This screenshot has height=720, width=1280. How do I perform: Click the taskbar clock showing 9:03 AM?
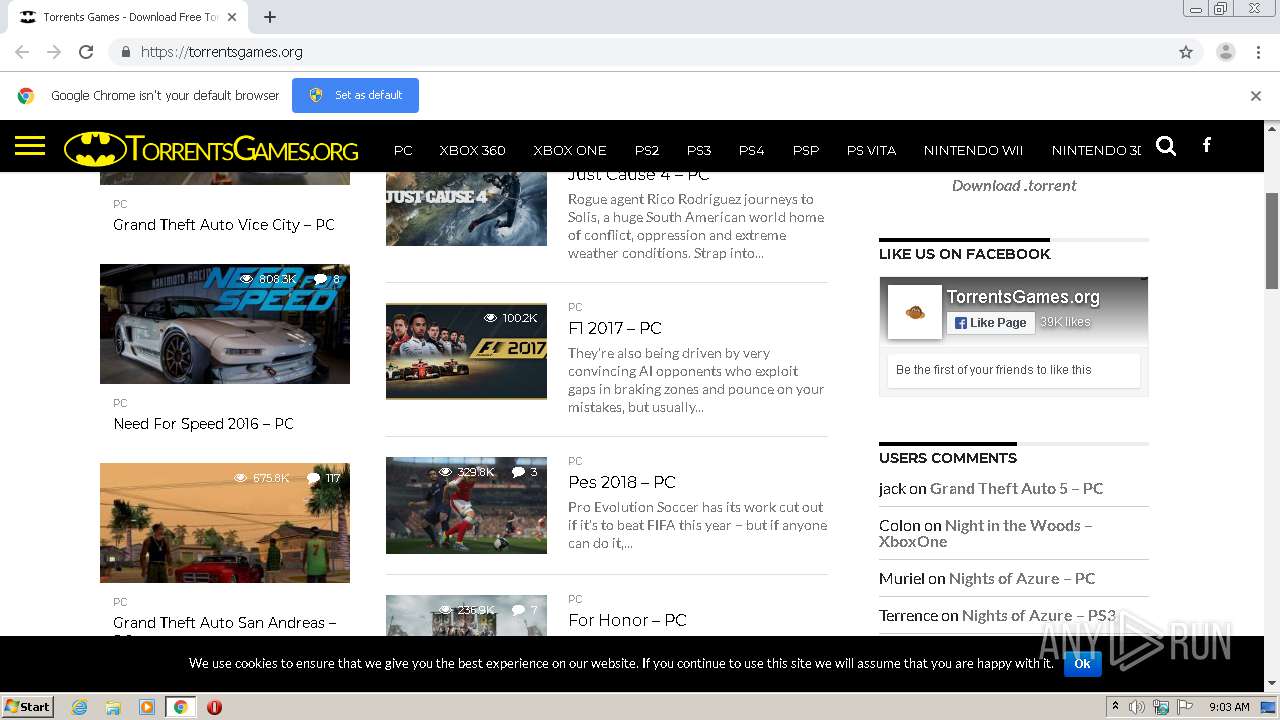pyautogui.click(x=1229, y=707)
